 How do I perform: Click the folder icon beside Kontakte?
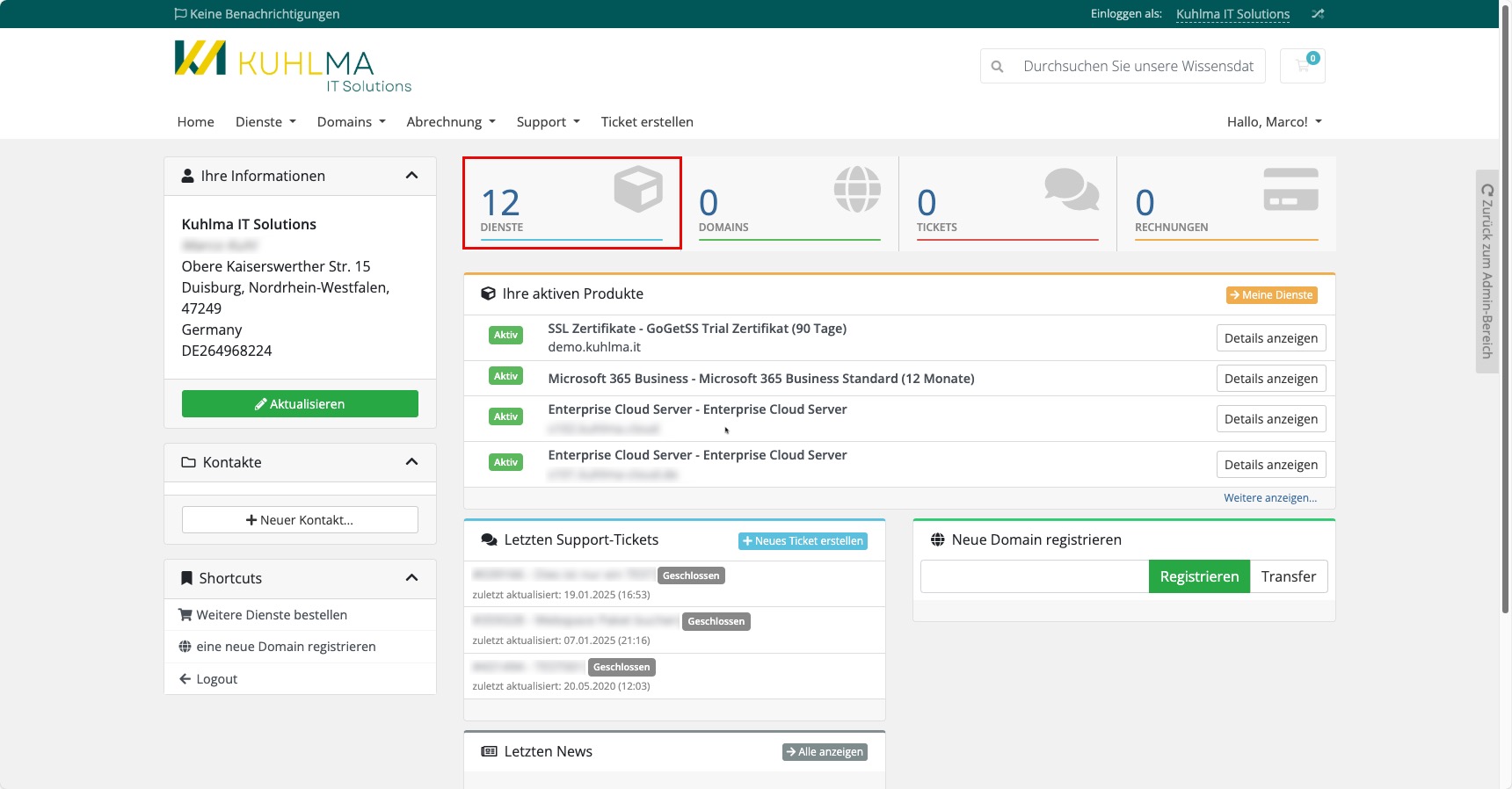pos(188,462)
